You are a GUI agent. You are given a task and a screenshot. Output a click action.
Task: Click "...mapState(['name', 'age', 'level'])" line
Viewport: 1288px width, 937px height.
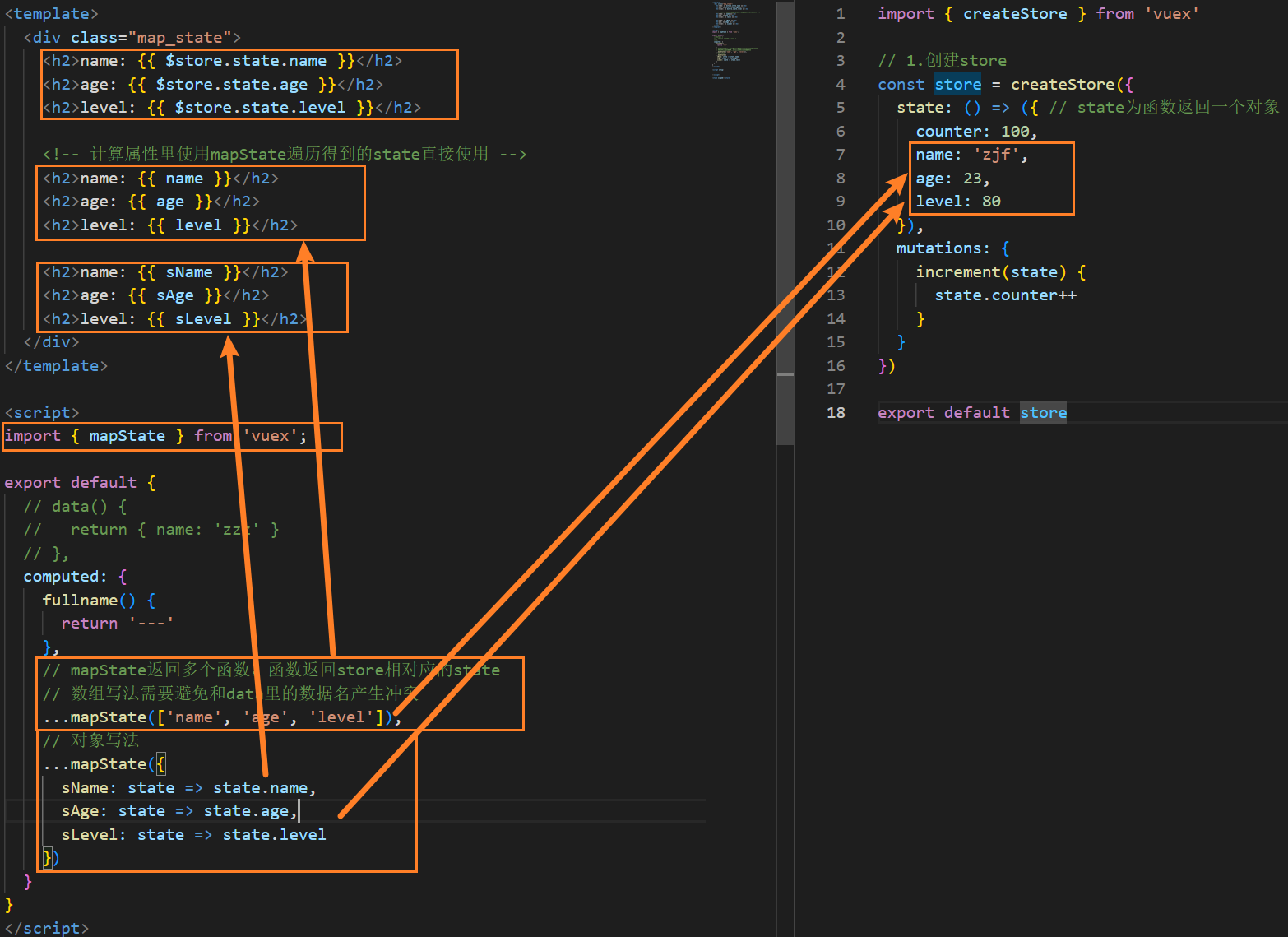(x=222, y=717)
